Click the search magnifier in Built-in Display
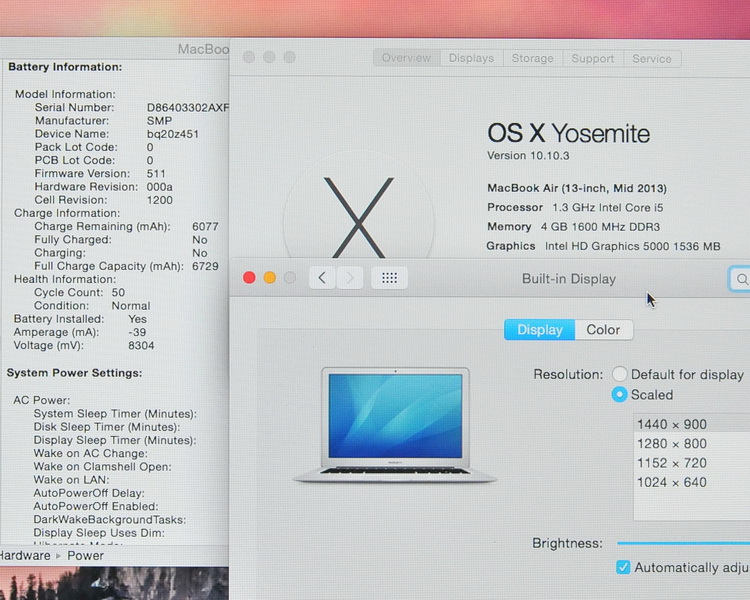This screenshot has height=600, width=750. (741, 279)
